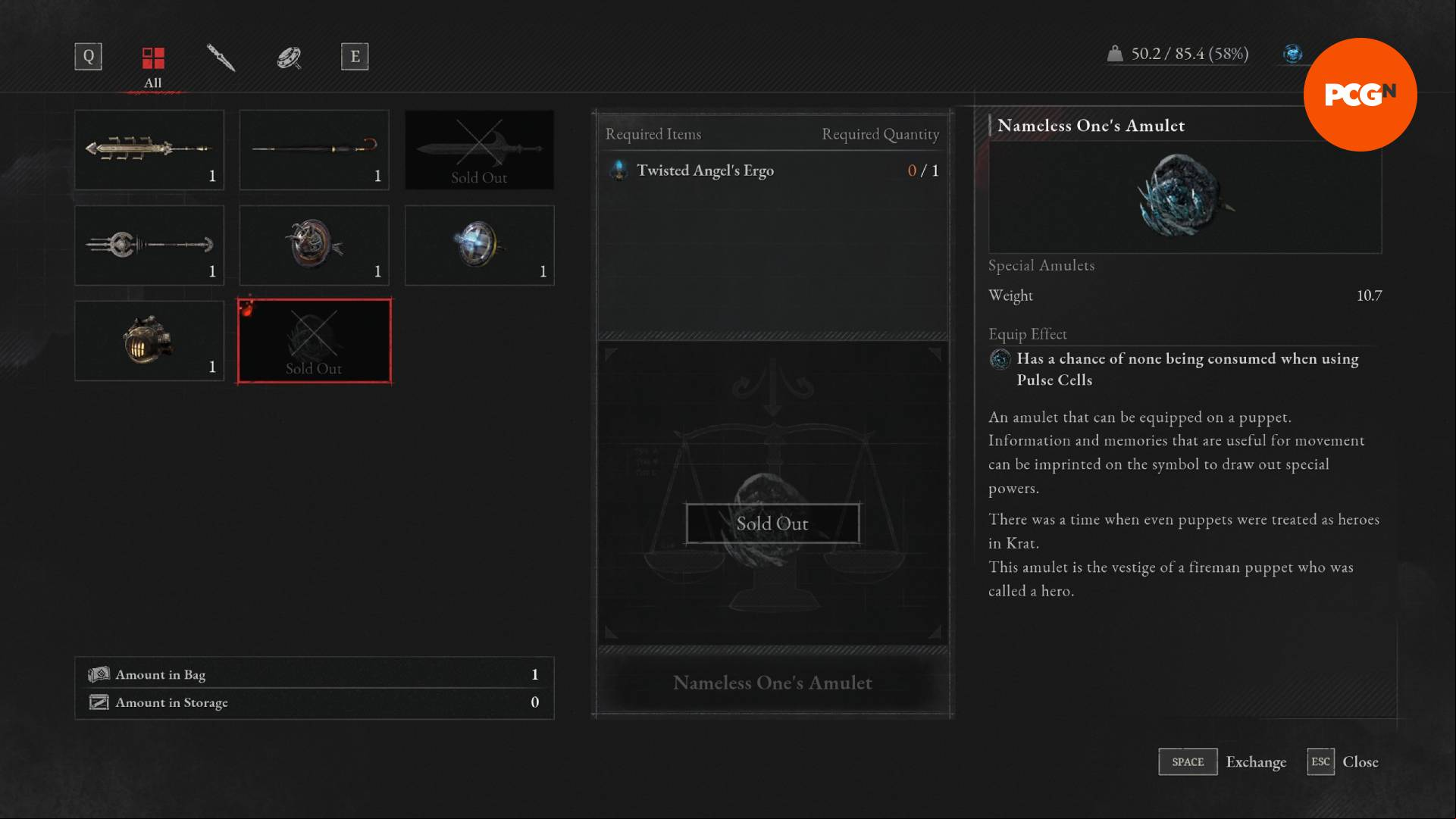Select the glowing blue amulet item

point(479,245)
